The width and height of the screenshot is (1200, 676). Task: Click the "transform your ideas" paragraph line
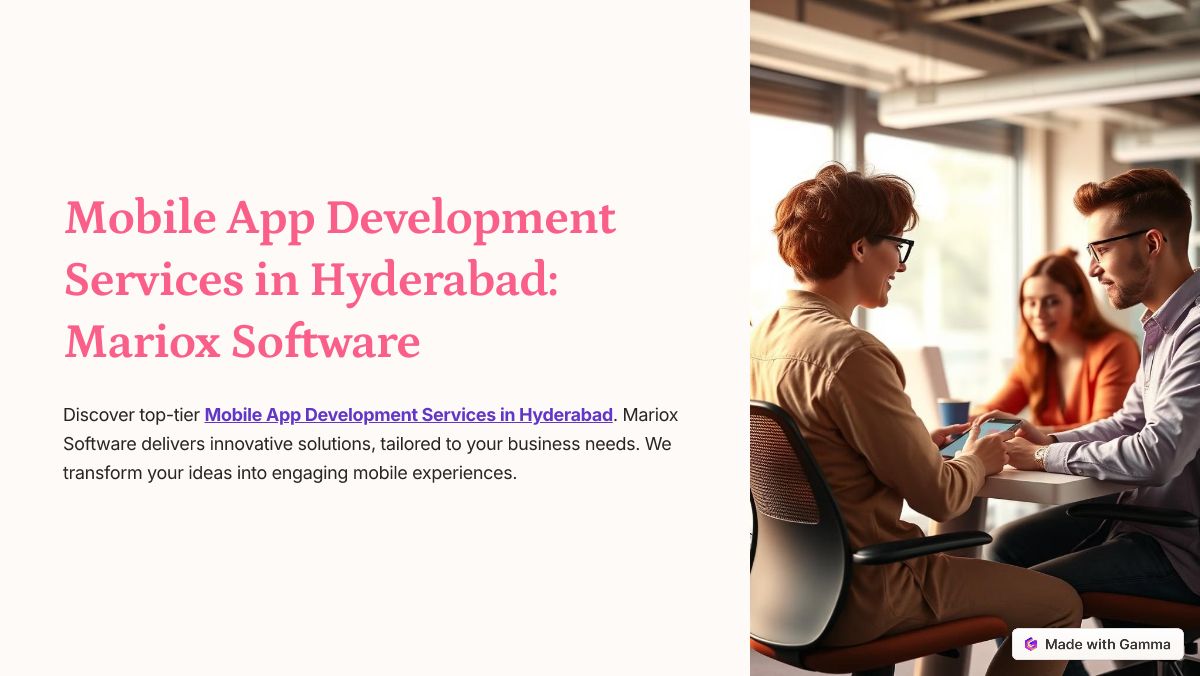click(290, 473)
